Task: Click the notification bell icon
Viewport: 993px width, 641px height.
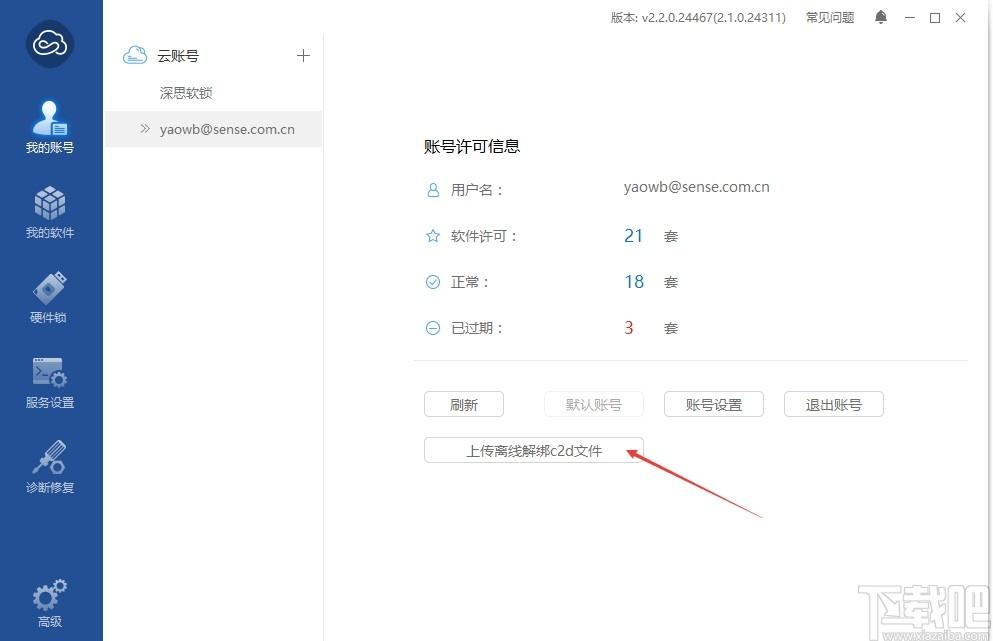Action: [881, 17]
